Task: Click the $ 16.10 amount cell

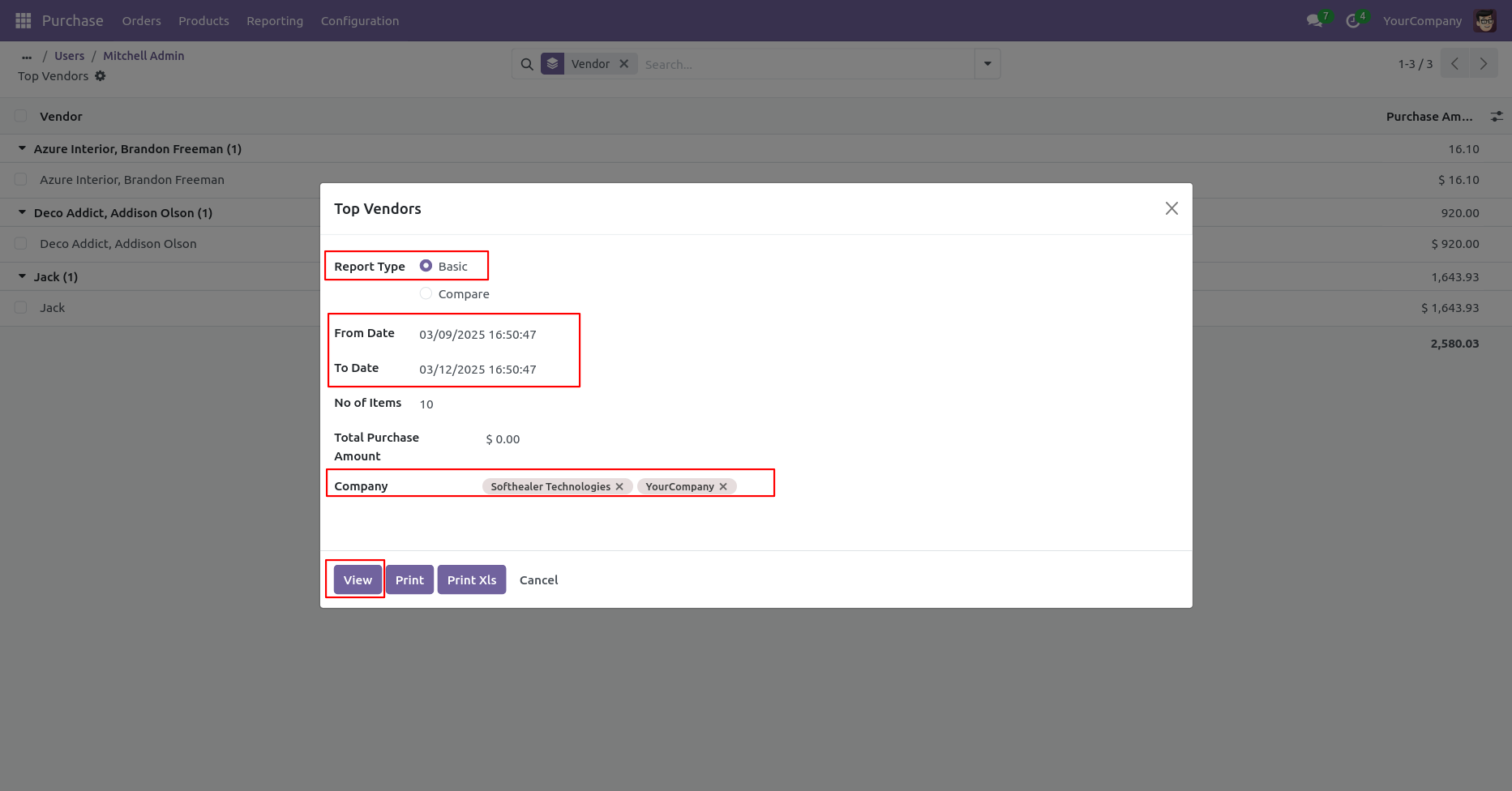Action: pos(1458,180)
